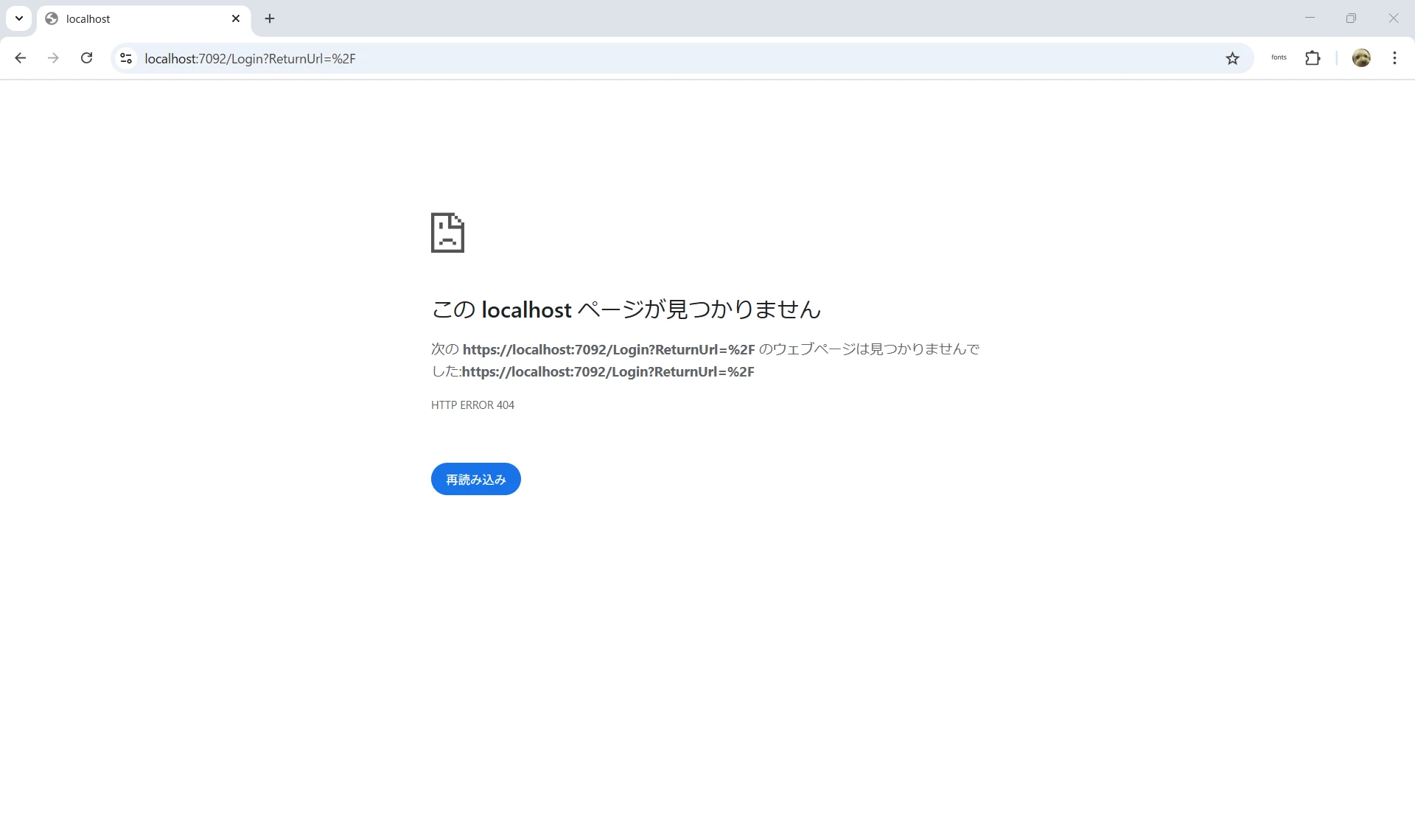Screen dimensions: 1415x840
Task: Click the blue 再読み込み button
Action: (475, 479)
